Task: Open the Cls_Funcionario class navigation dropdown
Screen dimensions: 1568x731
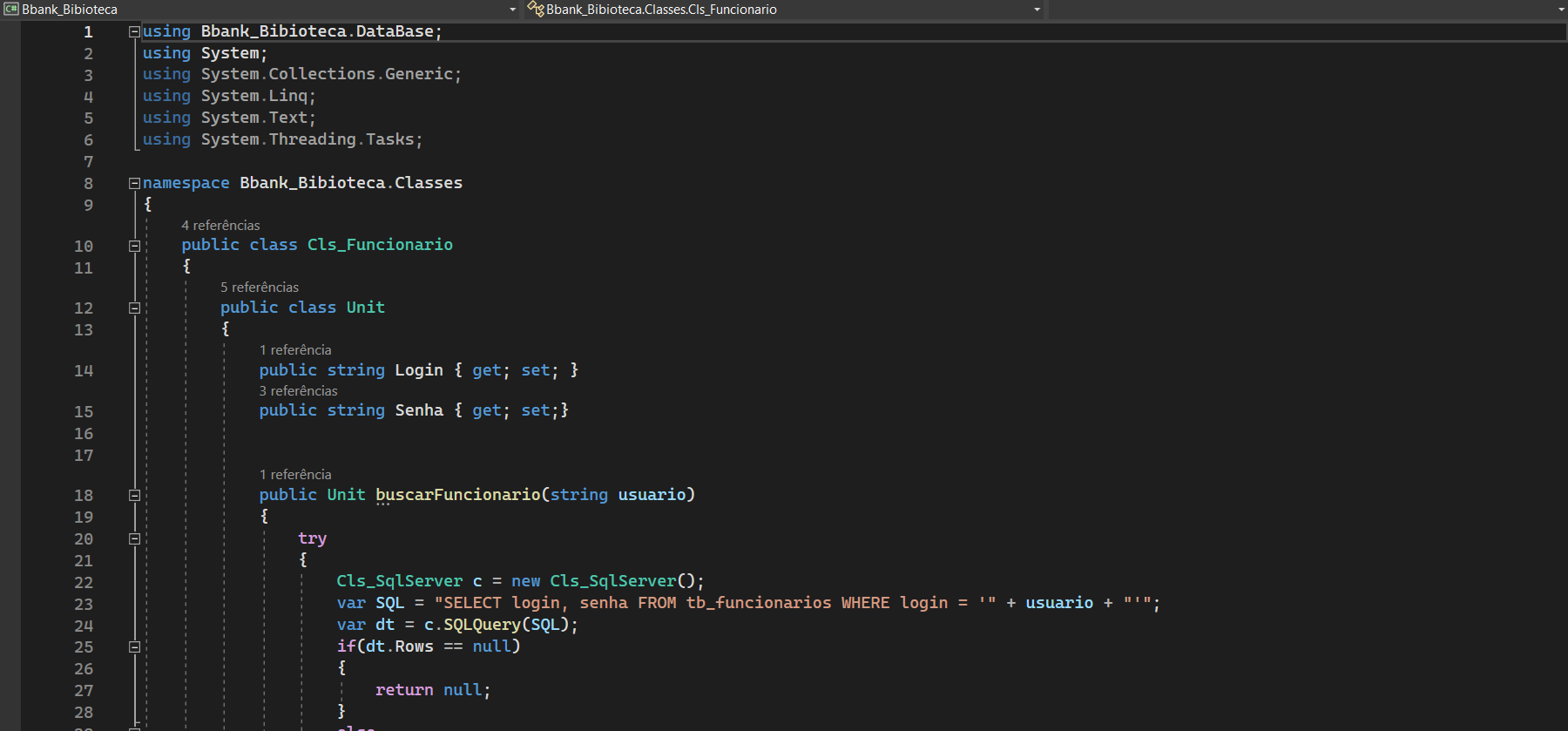Action: [784, 10]
